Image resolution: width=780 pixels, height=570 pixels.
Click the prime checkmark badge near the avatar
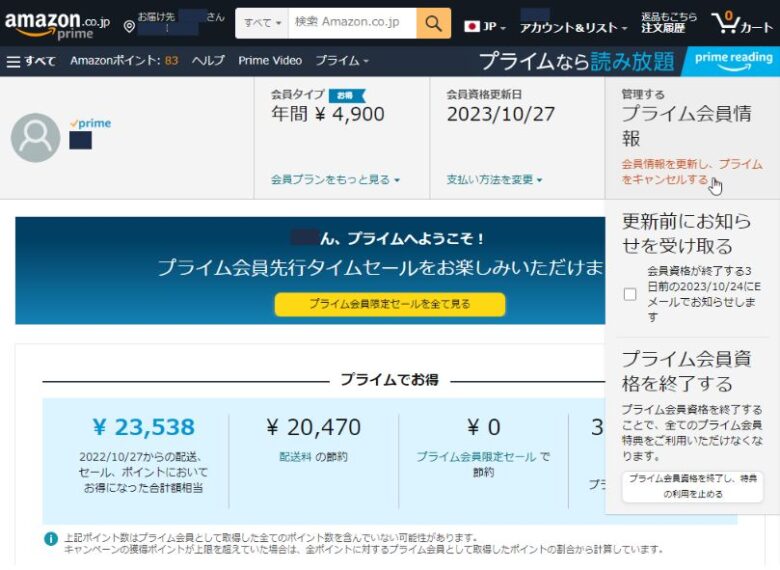91,123
